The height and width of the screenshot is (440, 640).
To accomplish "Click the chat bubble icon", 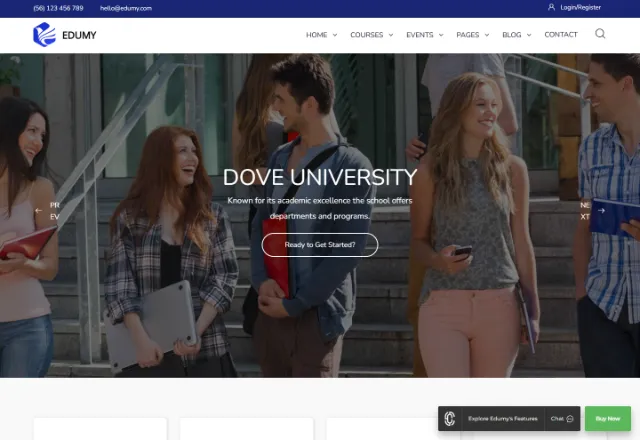I will pos(570,419).
